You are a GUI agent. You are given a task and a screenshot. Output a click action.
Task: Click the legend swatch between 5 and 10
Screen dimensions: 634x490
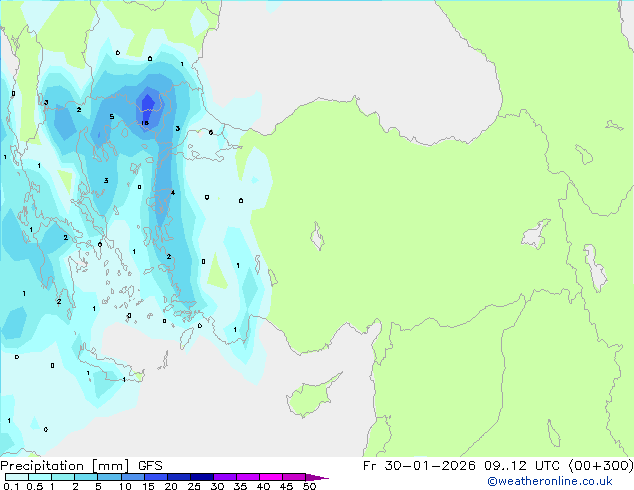click(110, 477)
